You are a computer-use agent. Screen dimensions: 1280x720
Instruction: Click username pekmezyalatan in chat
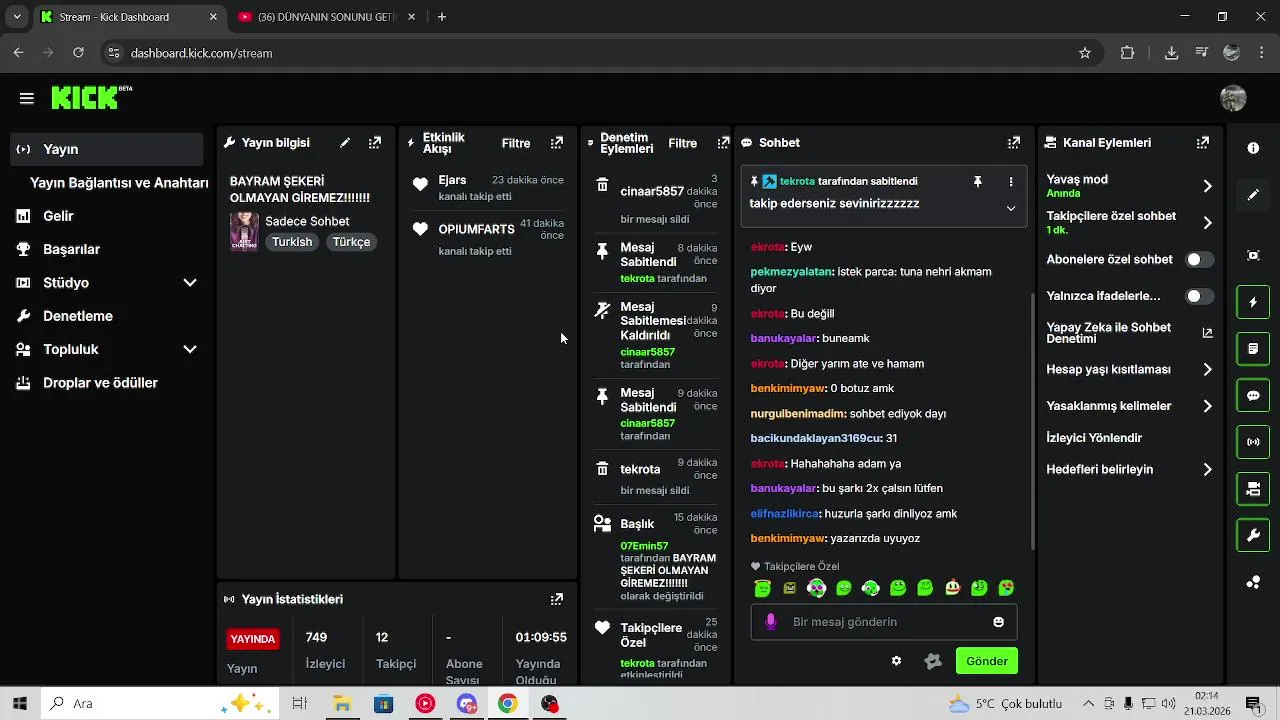point(791,272)
